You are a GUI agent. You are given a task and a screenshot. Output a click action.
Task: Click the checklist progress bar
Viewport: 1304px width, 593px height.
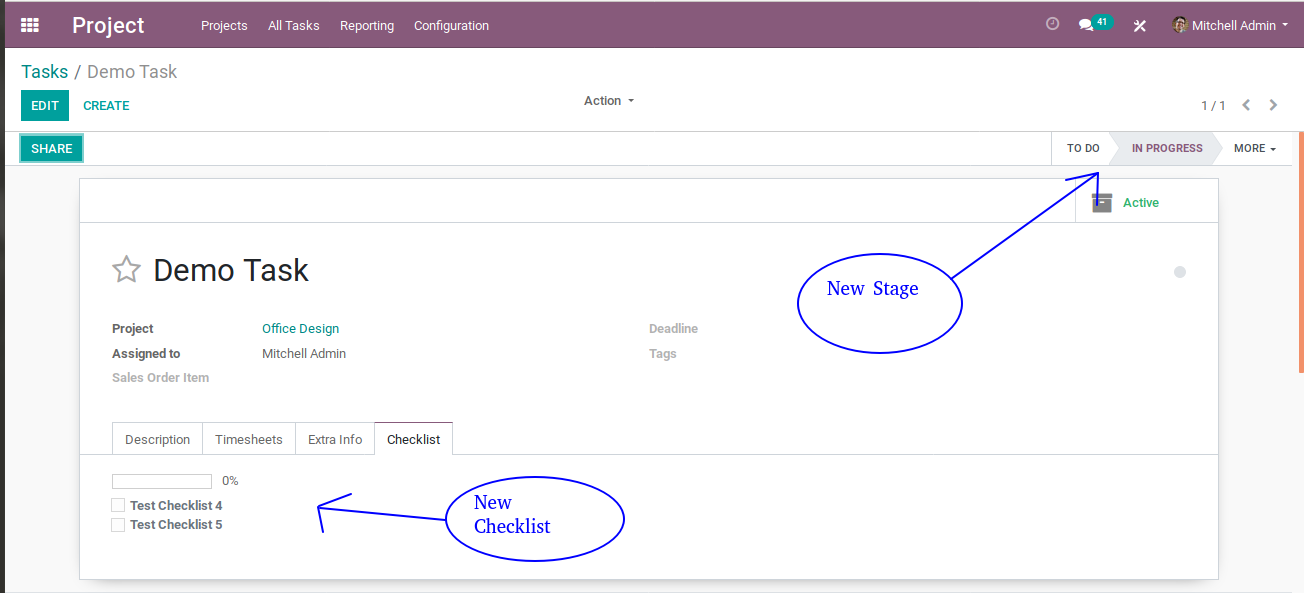tap(162, 481)
